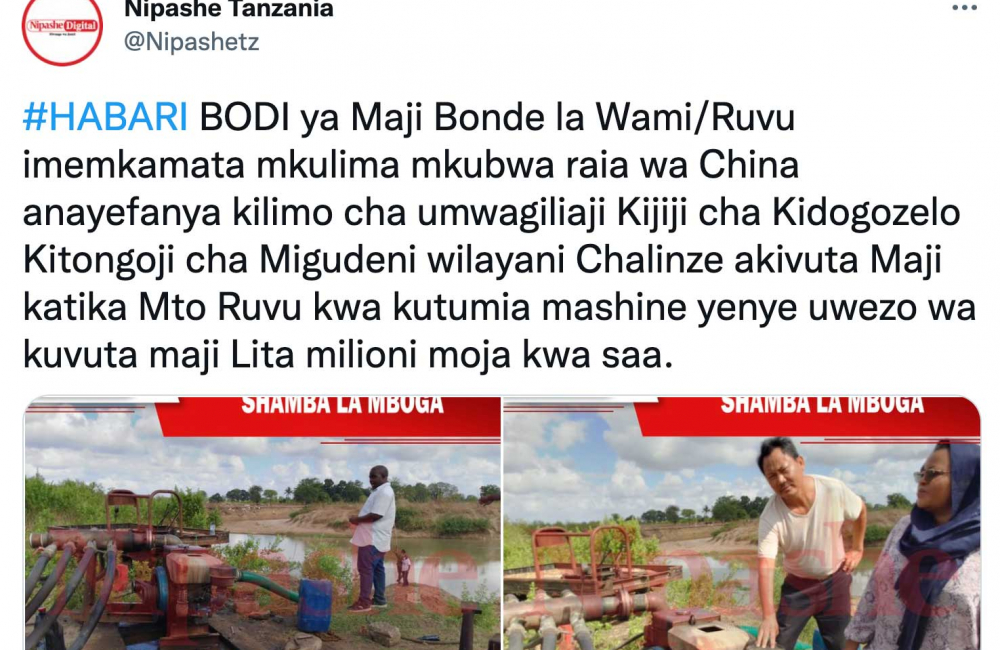Click the word Kidogozelo in tweet text

click(x=866, y=212)
